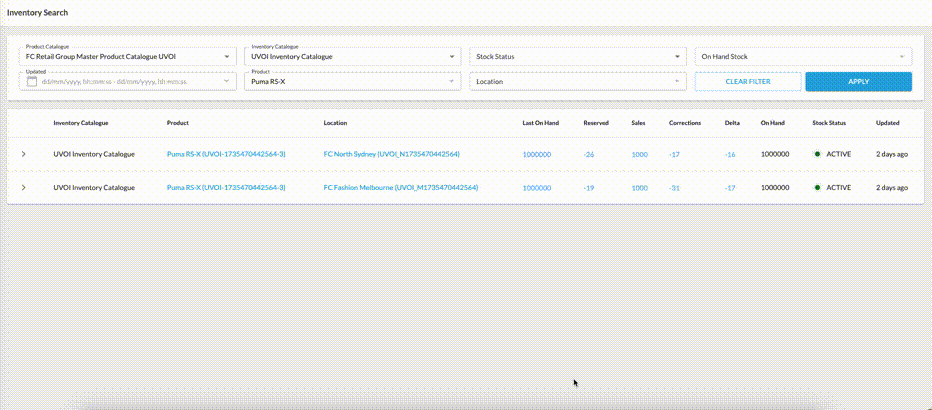Open the calendar icon in Updated field
Viewport: 932px width, 410px height.
tap(32, 81)
